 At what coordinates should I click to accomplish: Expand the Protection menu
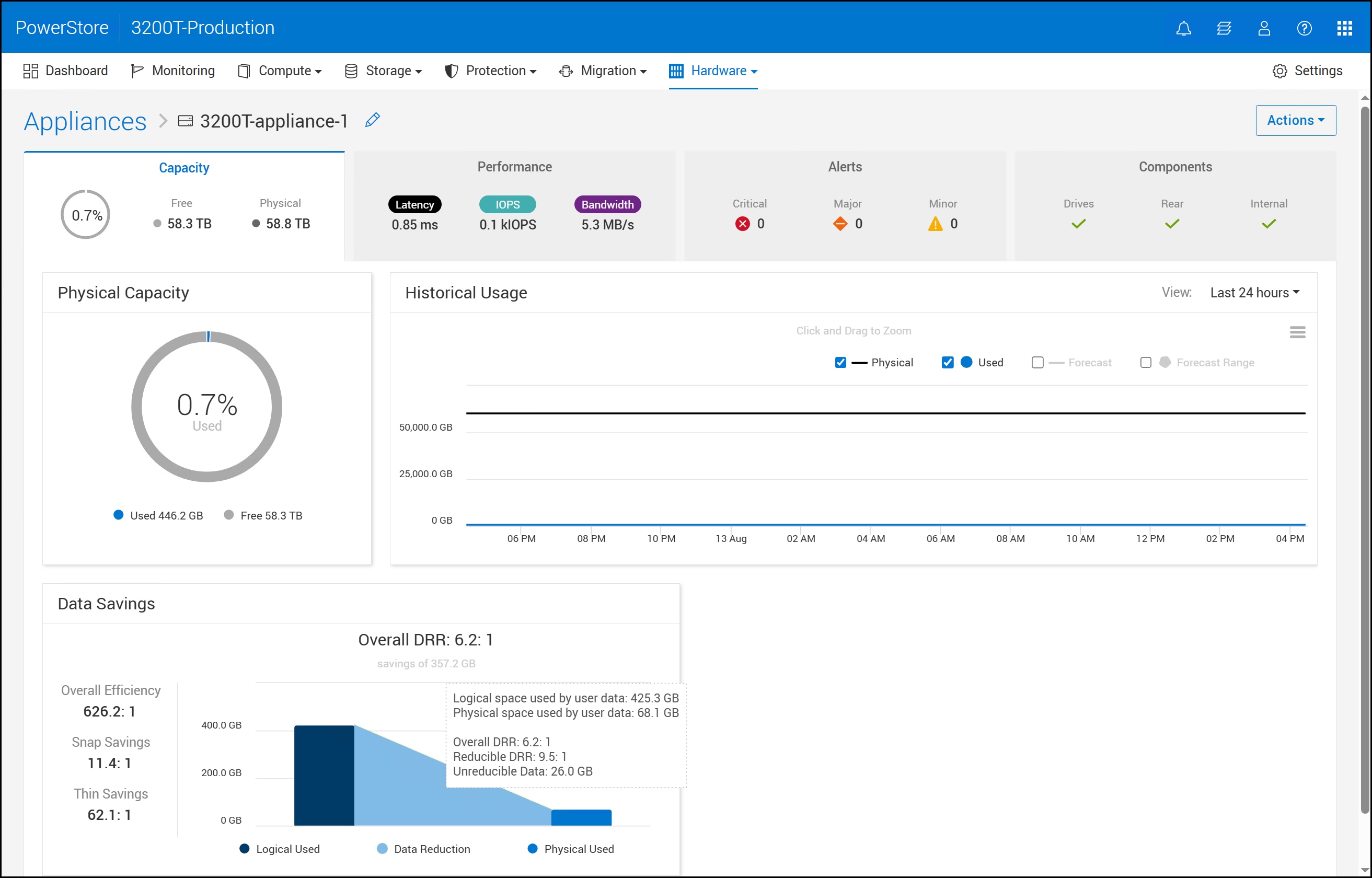click(x=491, y=71)
